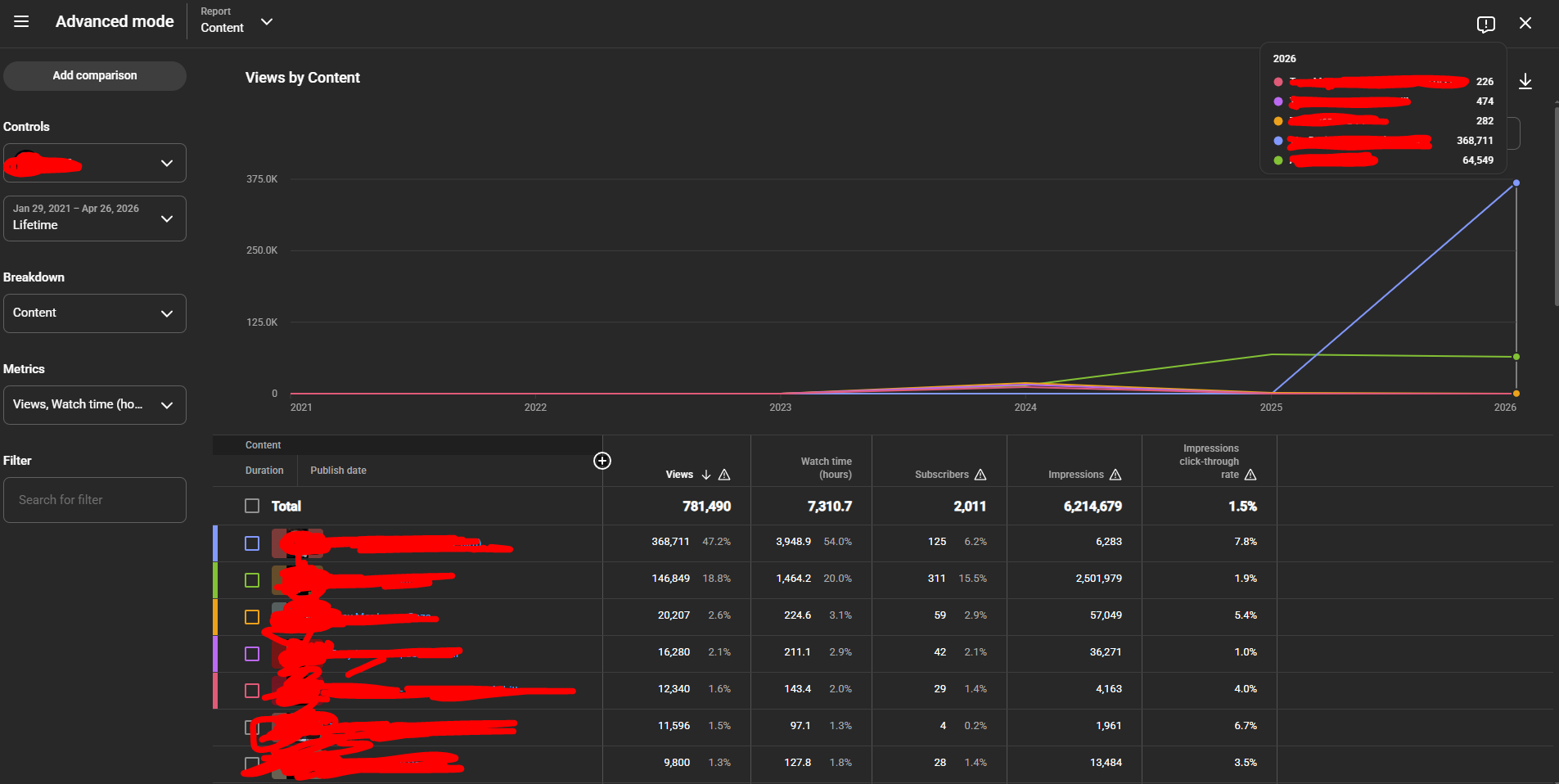The image size is (1559, 784).
Task: Open the Metrics Views, Watch time dropdown
Action: coord(95,405)
